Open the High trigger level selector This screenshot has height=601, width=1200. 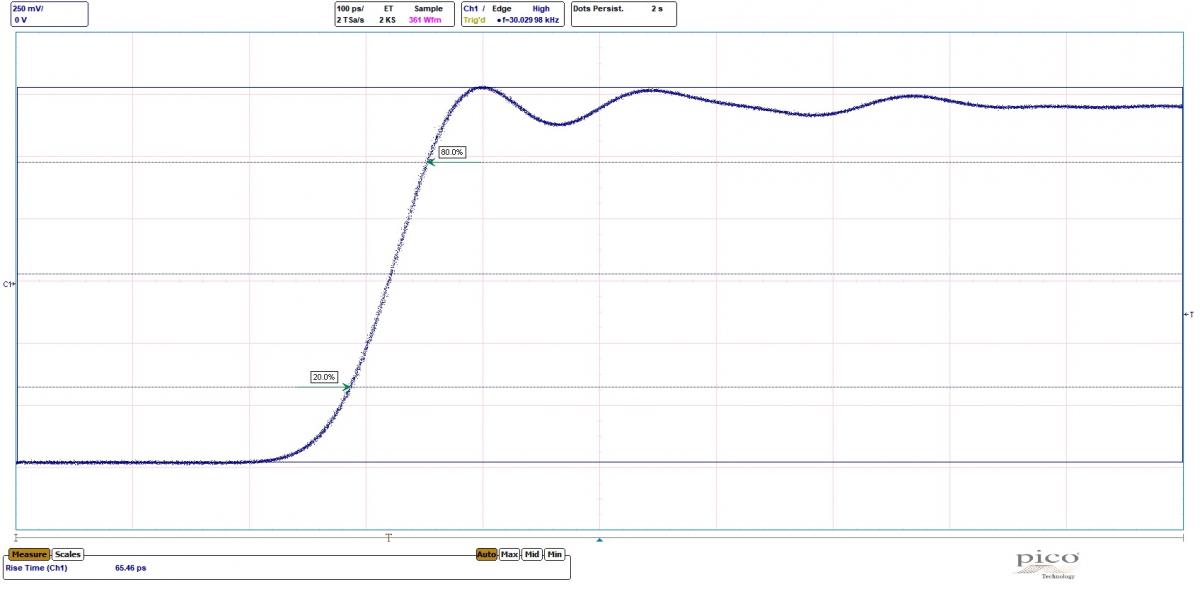540,8
